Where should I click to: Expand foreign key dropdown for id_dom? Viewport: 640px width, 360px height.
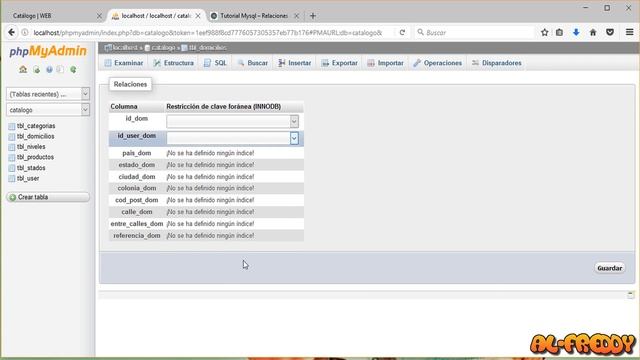click(x=232, y=121)
